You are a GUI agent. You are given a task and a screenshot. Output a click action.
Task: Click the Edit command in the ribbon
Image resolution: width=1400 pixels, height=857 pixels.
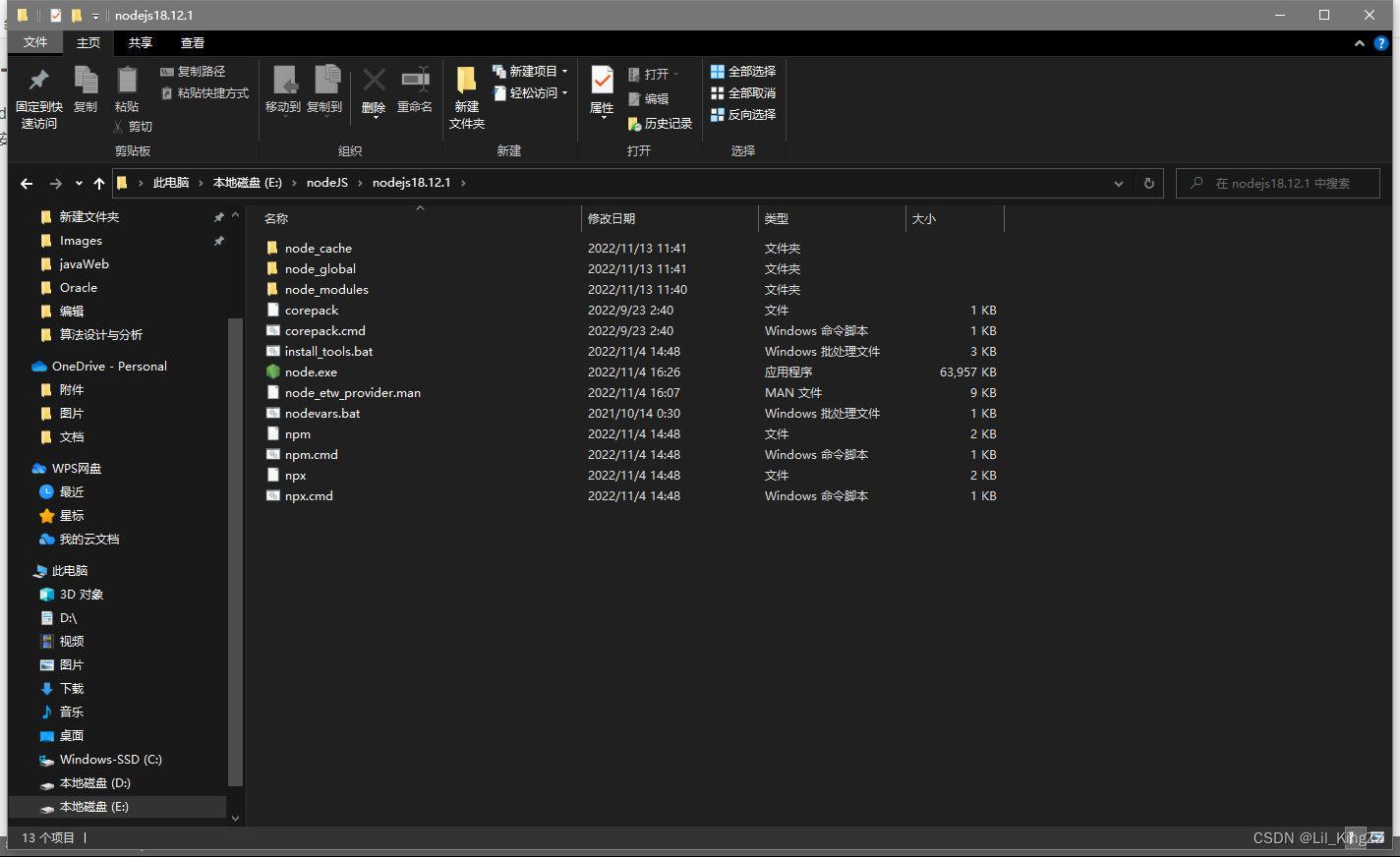tap(649, 99)
